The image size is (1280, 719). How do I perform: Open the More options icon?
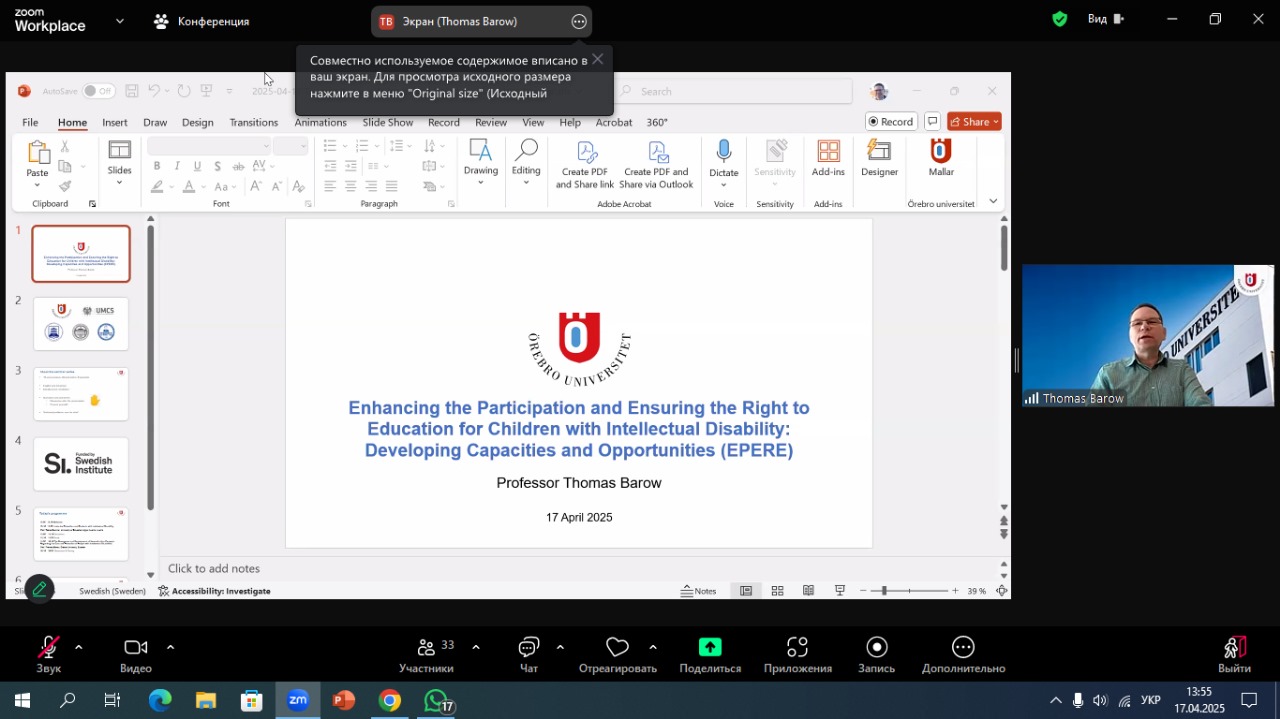coord(963,655)
